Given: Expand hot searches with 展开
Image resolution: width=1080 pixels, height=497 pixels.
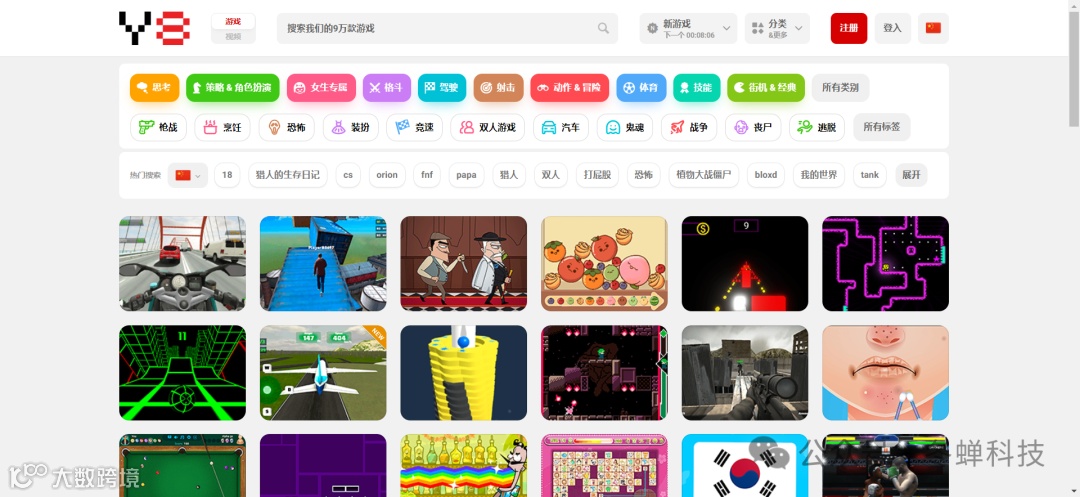Looking at the screenshot, I should [911, 176].
